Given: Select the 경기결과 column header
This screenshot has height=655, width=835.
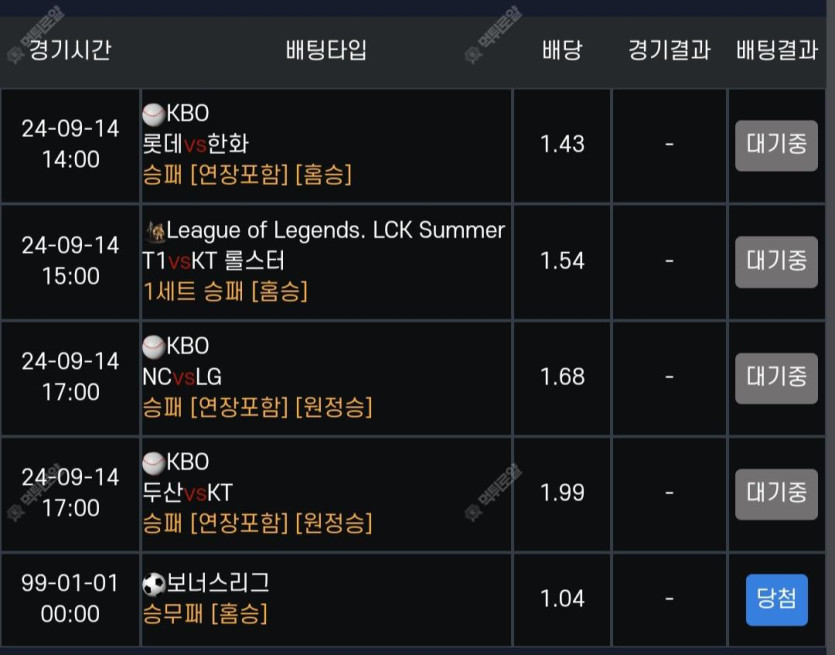Looking at the screenshot, I should 669,50.
